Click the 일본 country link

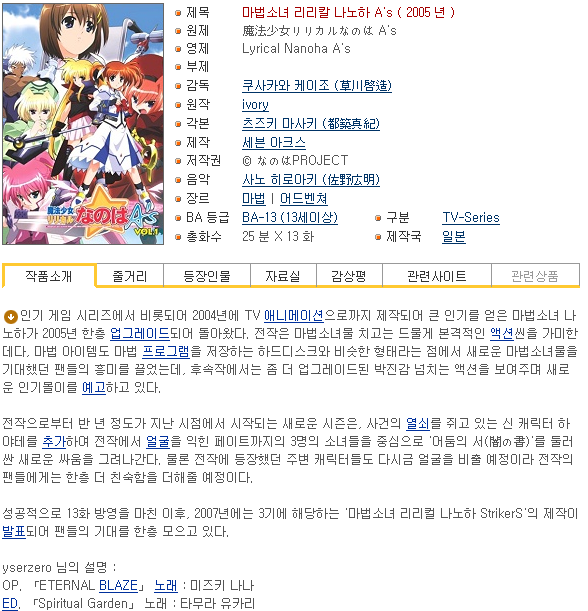pos(454,236)
